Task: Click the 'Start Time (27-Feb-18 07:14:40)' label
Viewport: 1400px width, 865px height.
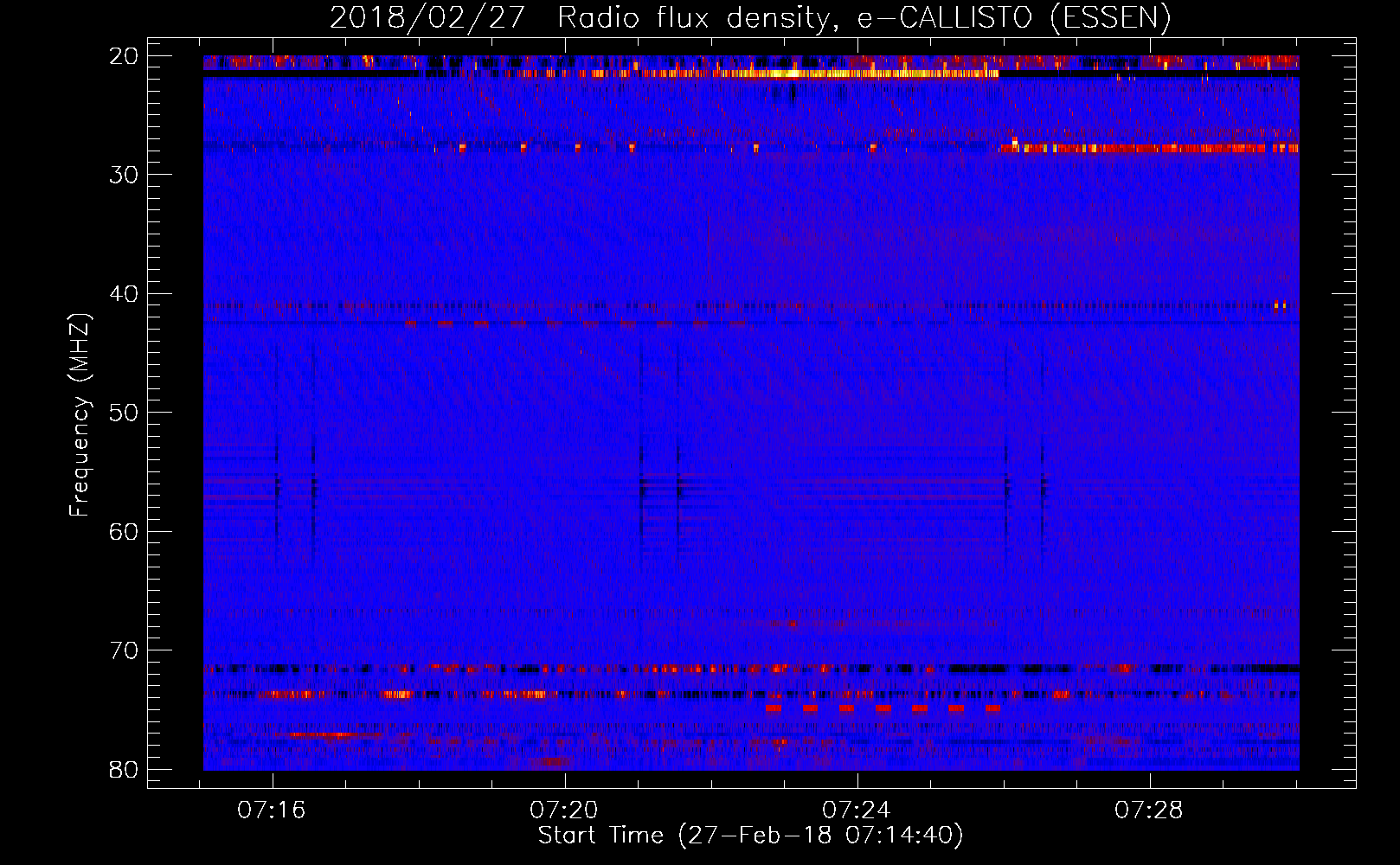Action: point(750,836)
